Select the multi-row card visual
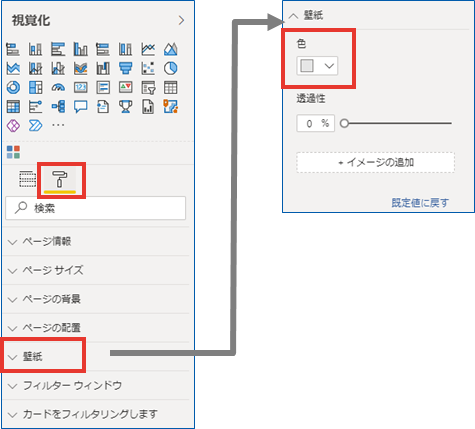This screenshot has height=429, width=475. (x=103, y=88)
